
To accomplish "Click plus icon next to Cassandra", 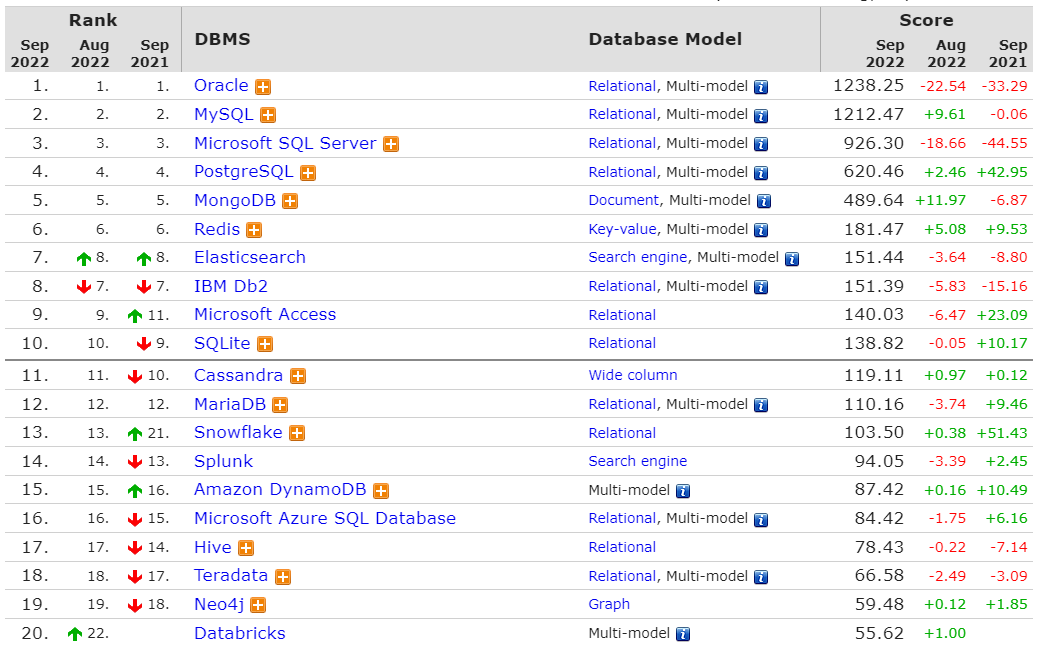I will [298, 377].
